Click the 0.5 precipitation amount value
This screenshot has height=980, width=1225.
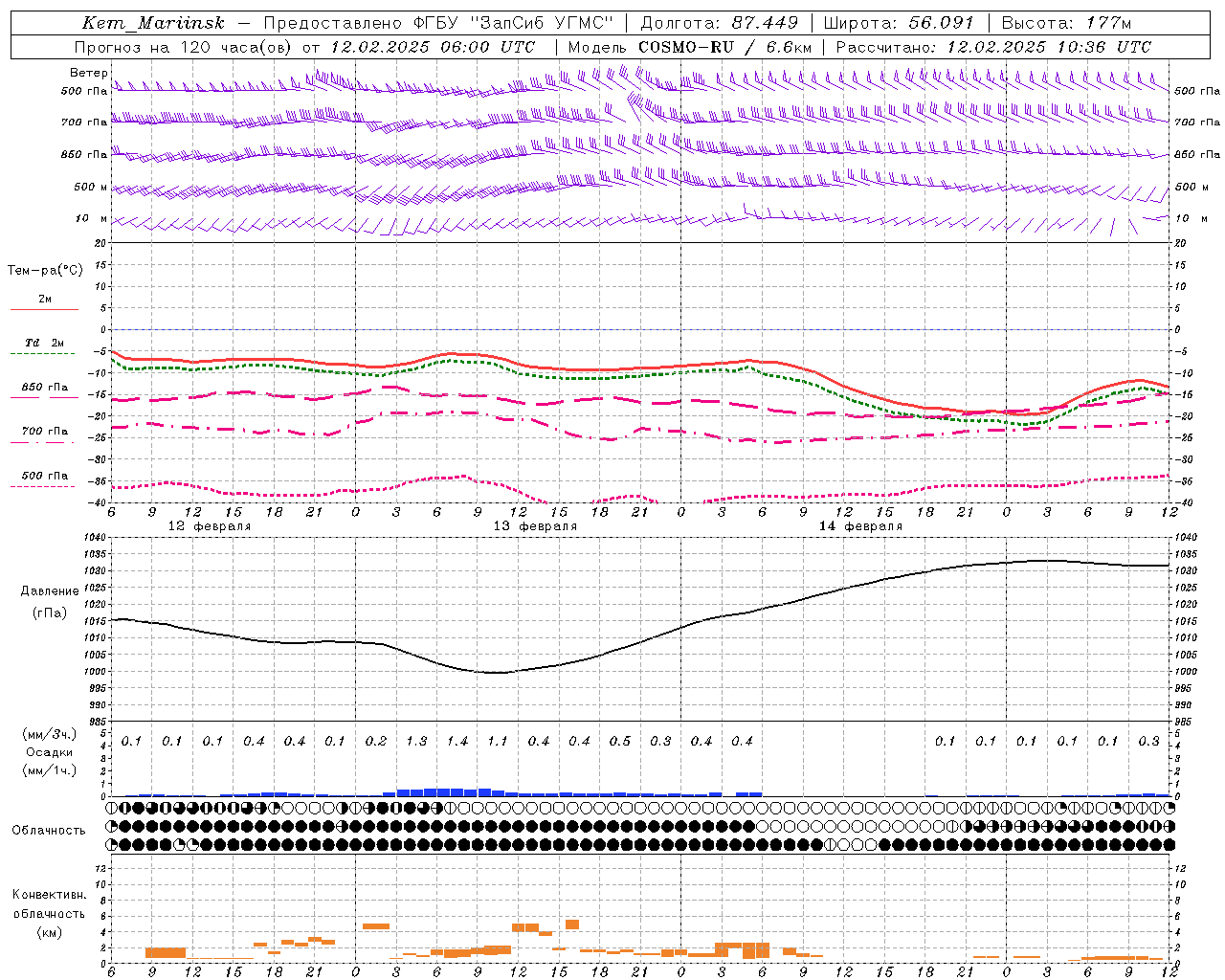click(620, 742)
